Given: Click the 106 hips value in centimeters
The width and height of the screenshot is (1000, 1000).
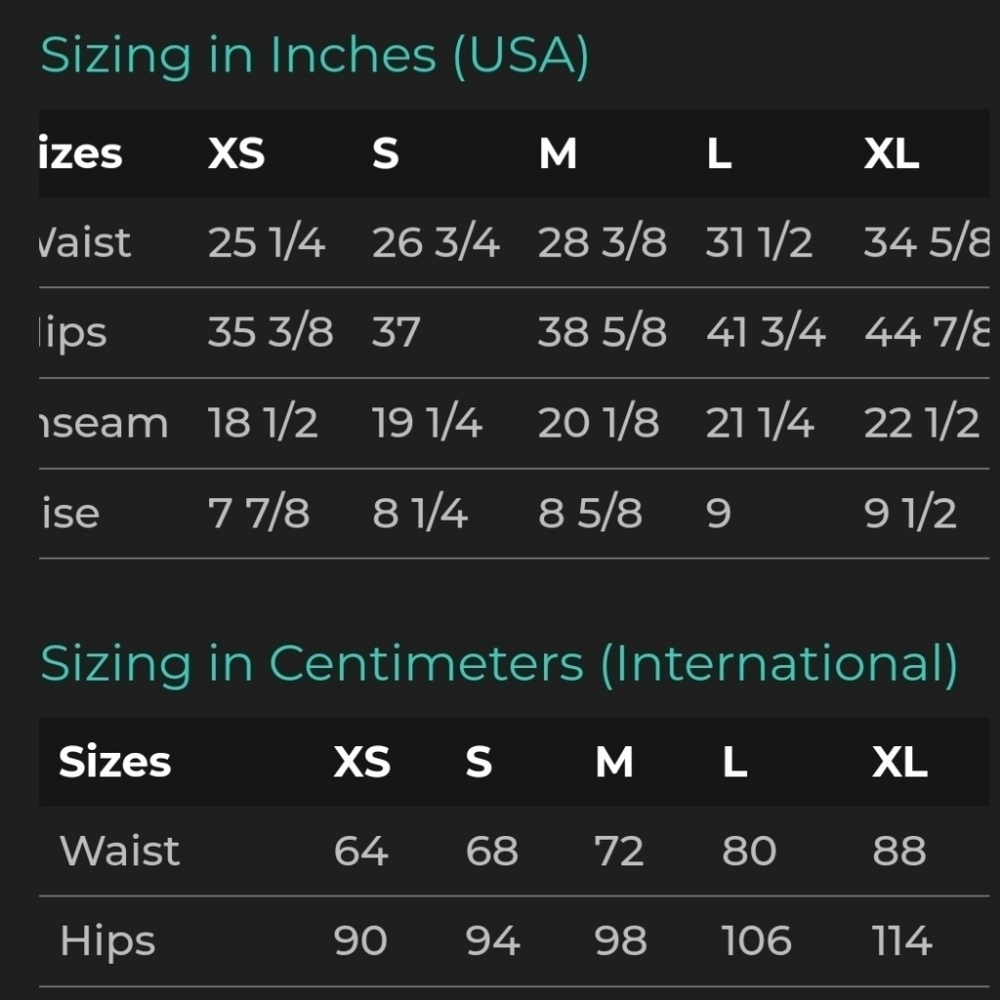Looking at the screenshot, I should (756, 941).
